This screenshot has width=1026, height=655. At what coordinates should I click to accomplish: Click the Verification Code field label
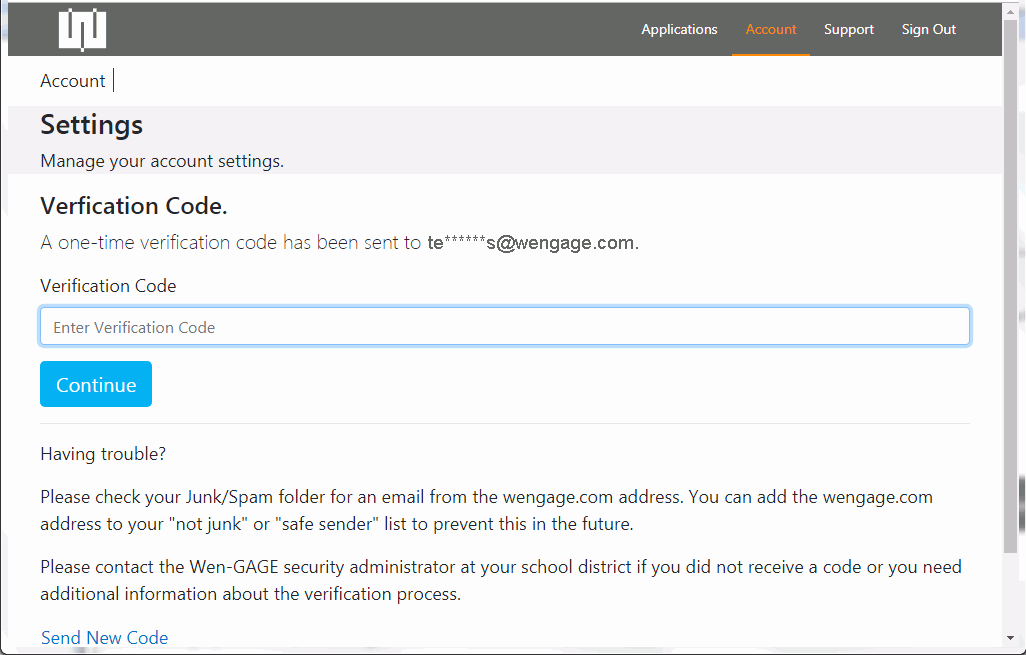coord(108,286)
